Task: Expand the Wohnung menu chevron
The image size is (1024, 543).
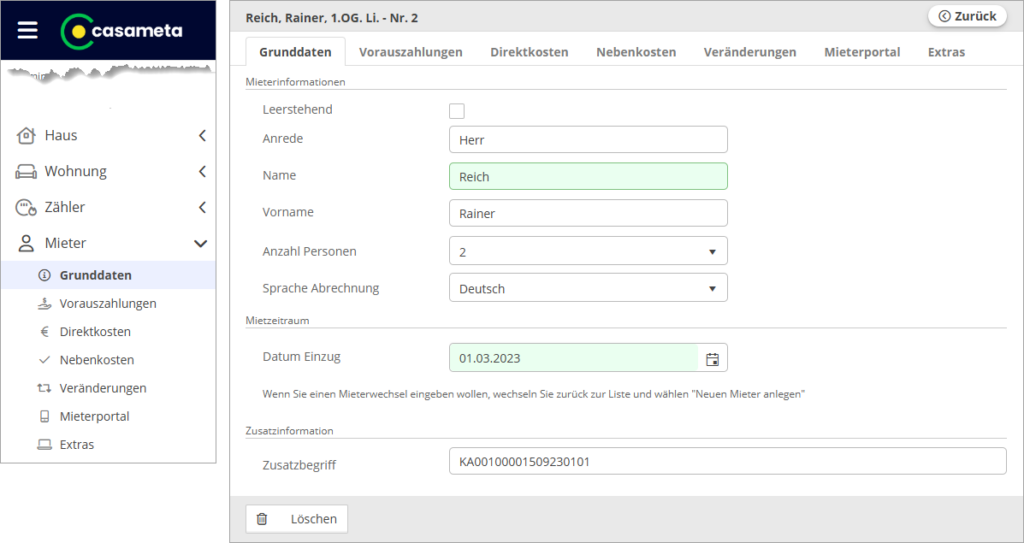Action: [x=202, y=171]
